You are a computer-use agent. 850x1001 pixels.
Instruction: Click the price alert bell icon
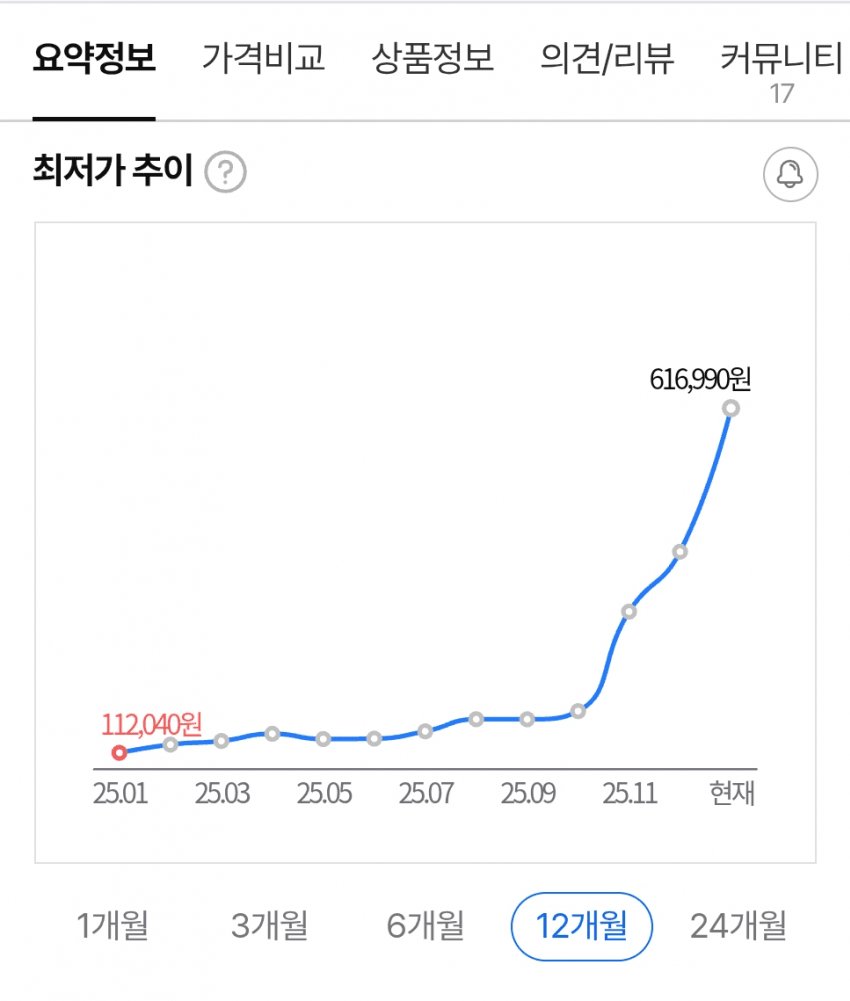(790, 174)
